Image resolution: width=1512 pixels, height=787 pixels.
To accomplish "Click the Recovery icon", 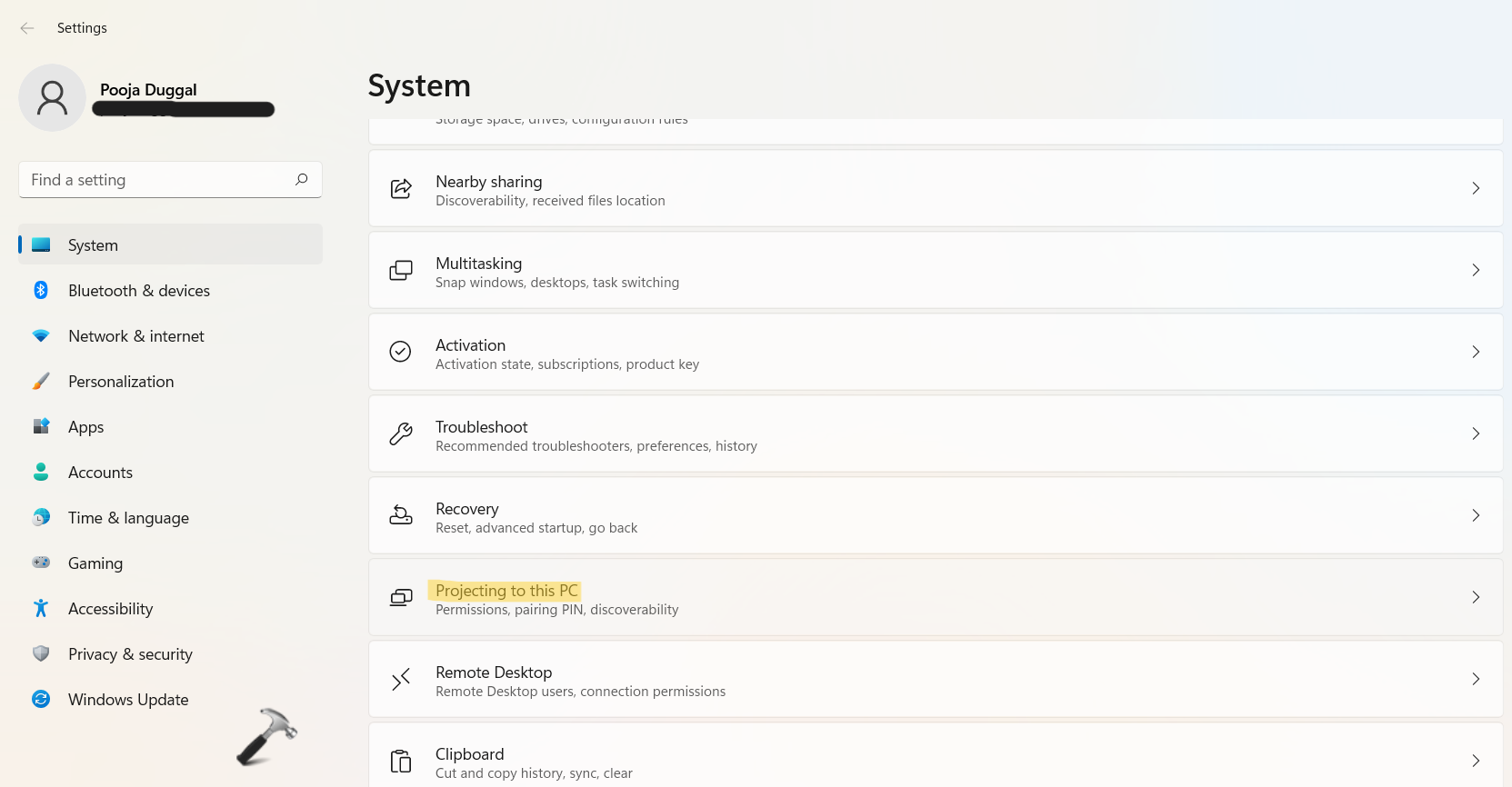I will coord(401,515).
